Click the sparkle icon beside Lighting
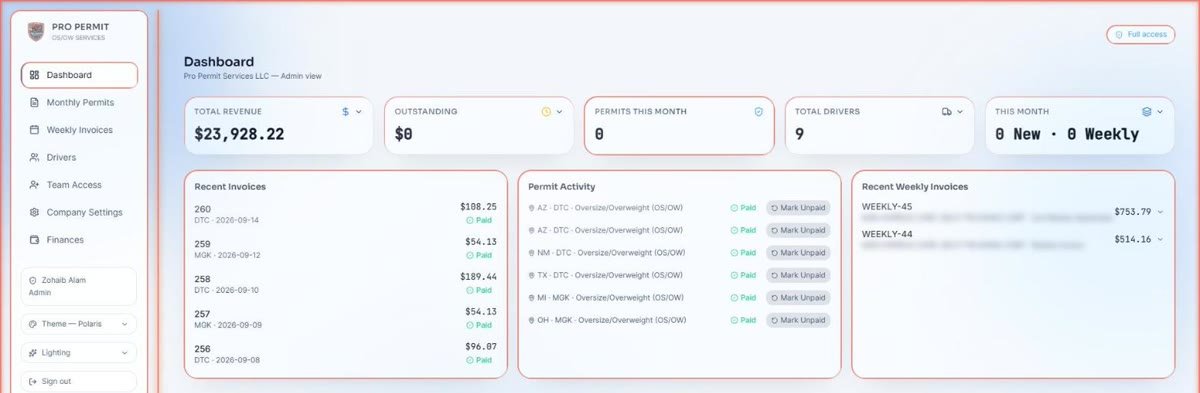This screenshot has height=393, width=1200. (34, 353)
